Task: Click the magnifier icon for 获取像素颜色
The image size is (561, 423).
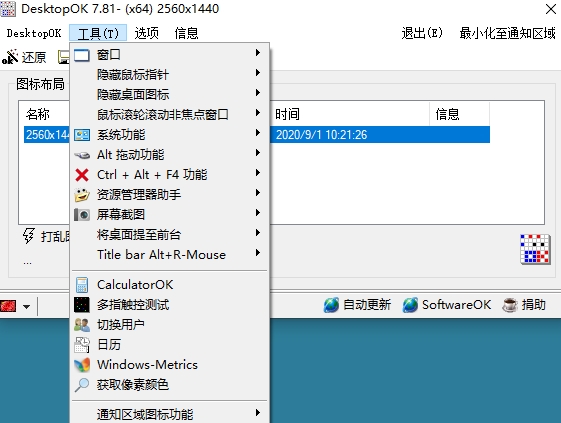Action: (82, 385)
